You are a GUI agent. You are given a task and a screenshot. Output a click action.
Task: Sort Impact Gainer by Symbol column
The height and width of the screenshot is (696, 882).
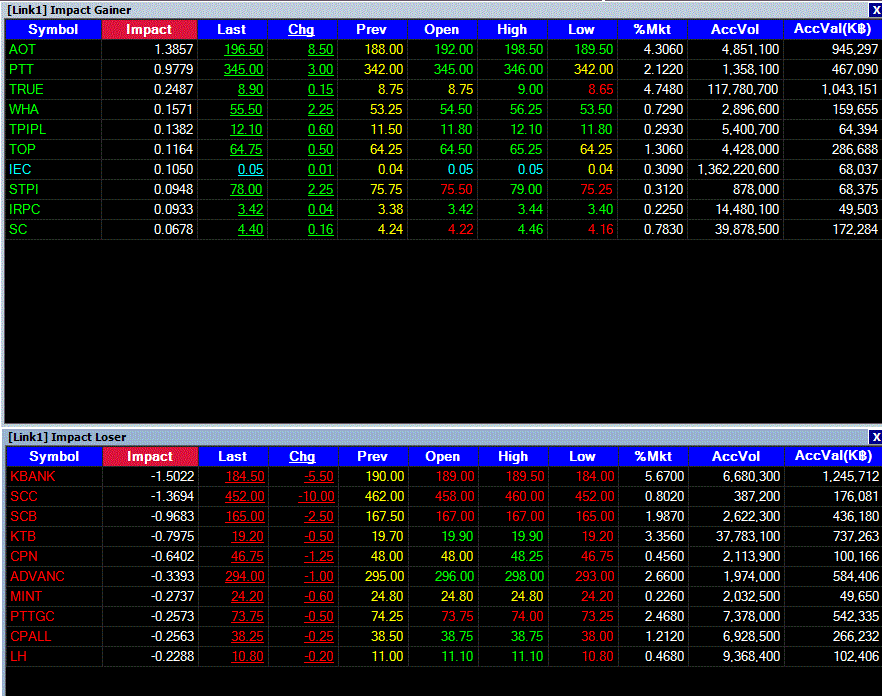click(53, 29)
